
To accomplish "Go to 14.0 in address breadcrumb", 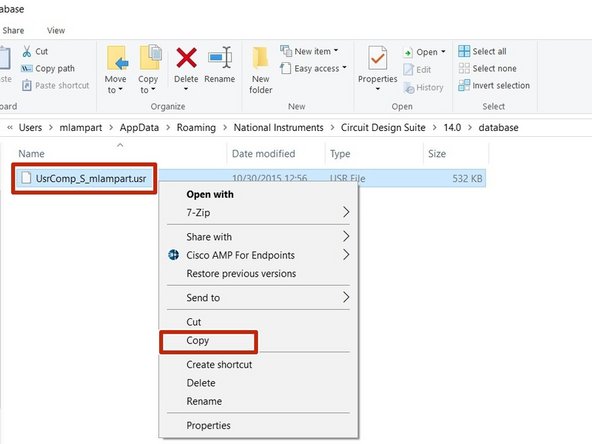I will [x=452, y=128].
